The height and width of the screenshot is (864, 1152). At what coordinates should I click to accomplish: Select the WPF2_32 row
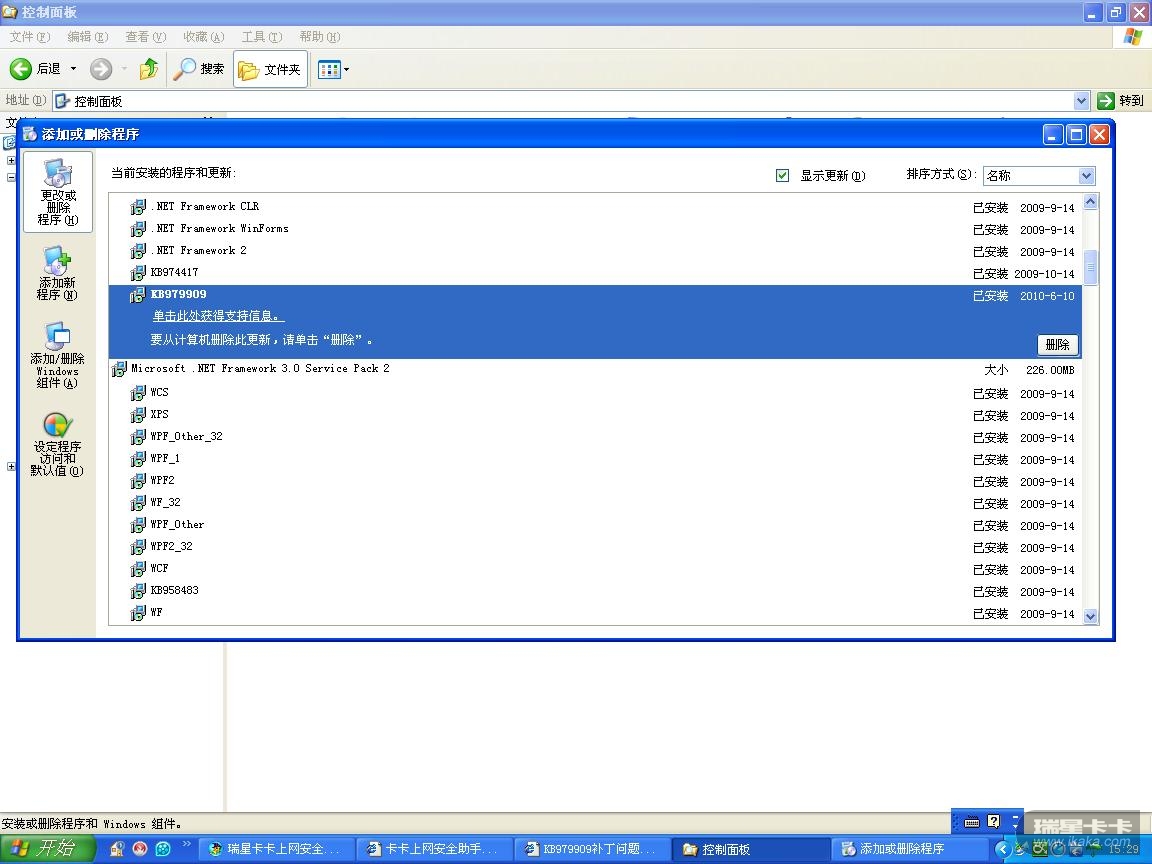pos(595,547)
